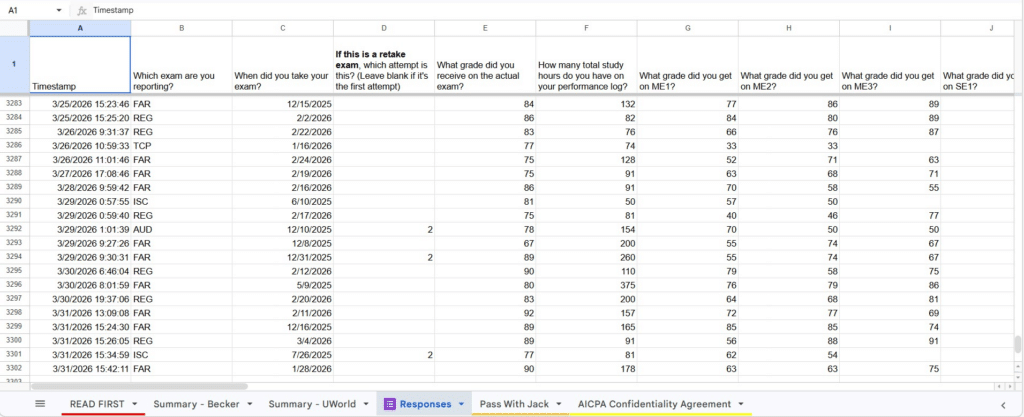Click the vertical scrollbar thumb

1017,345
